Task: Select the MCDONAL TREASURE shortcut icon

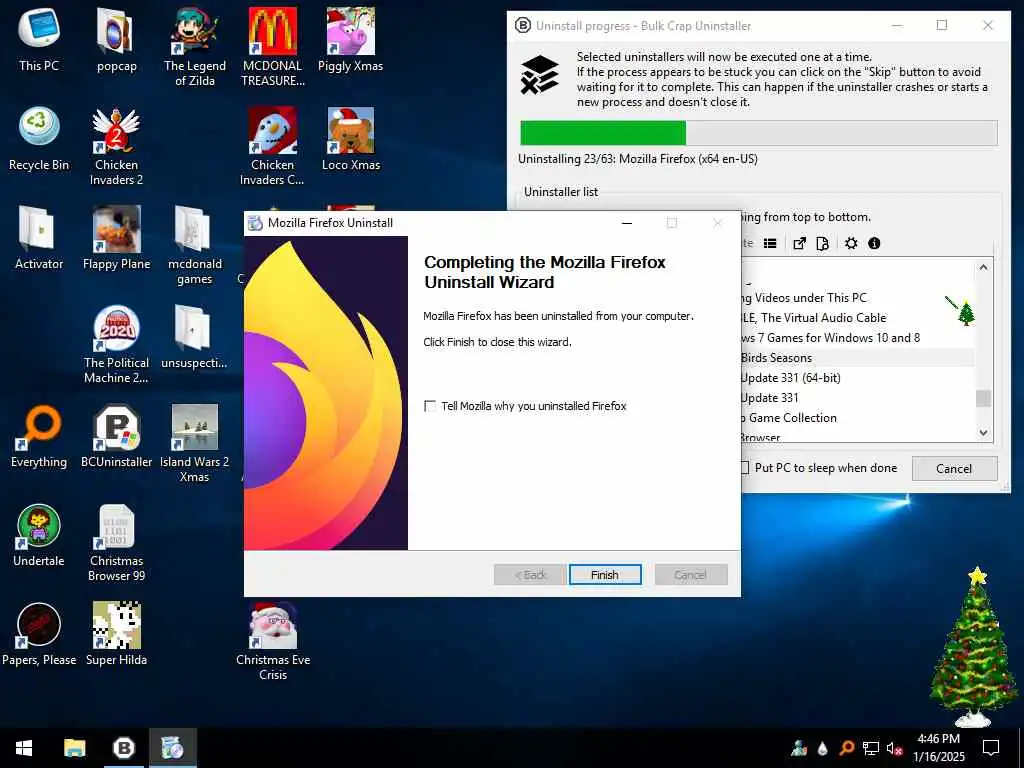Action: [273, 47]
